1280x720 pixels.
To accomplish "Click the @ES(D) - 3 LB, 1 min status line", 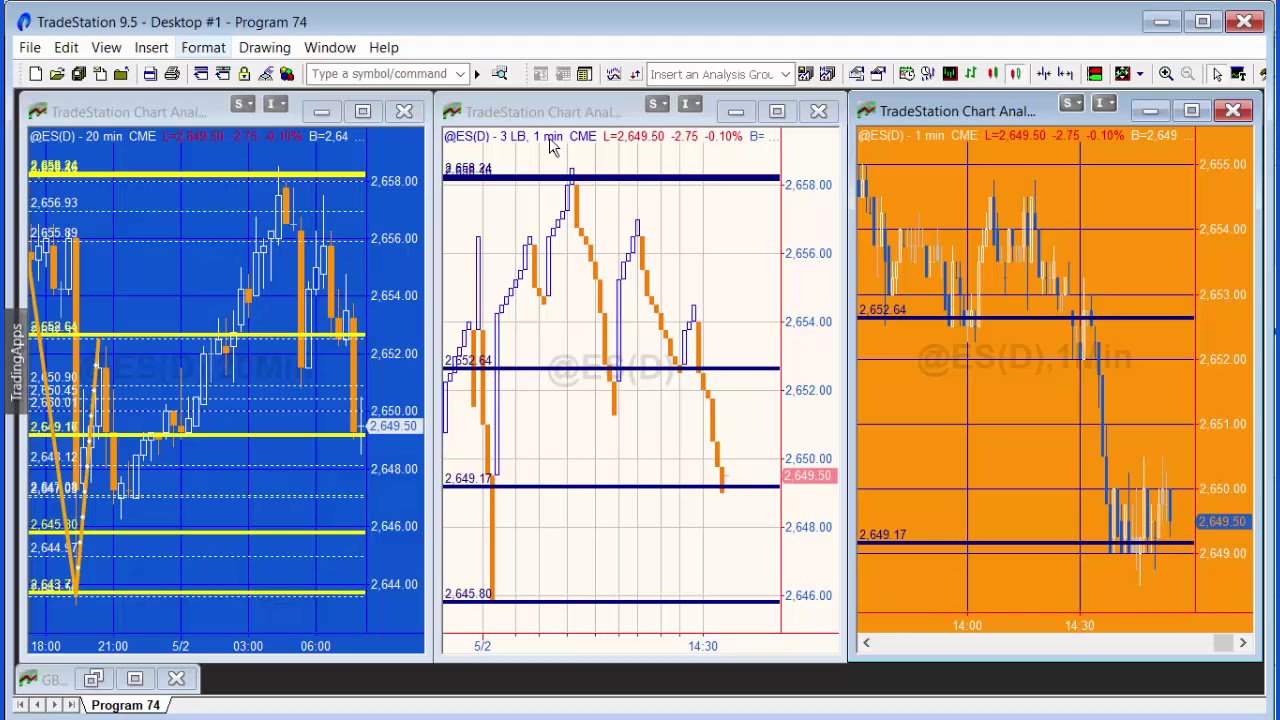I will pyautogui.click(x=504, y=136).
